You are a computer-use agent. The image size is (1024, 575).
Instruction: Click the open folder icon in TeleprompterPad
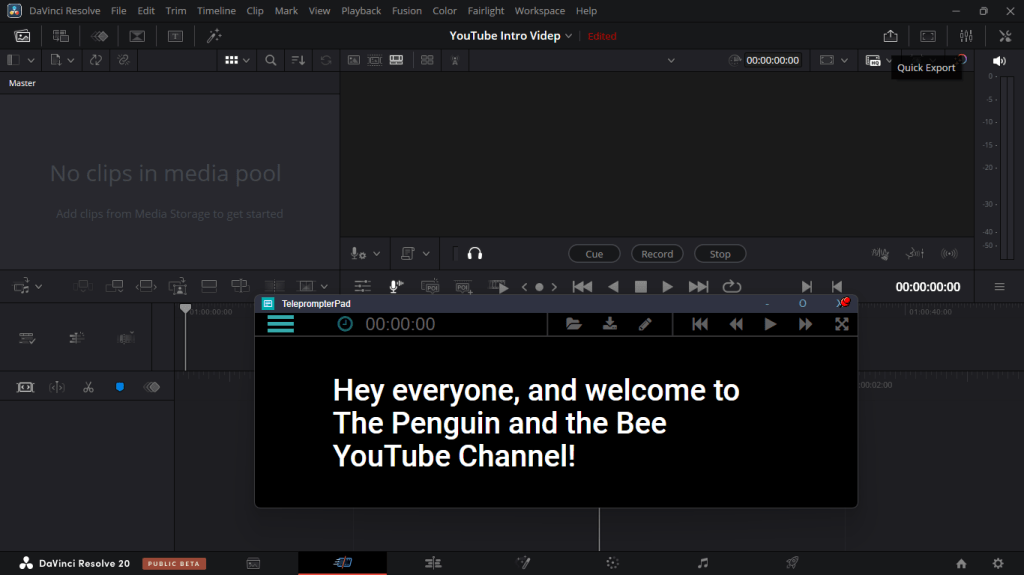click(x=573, y=324)
